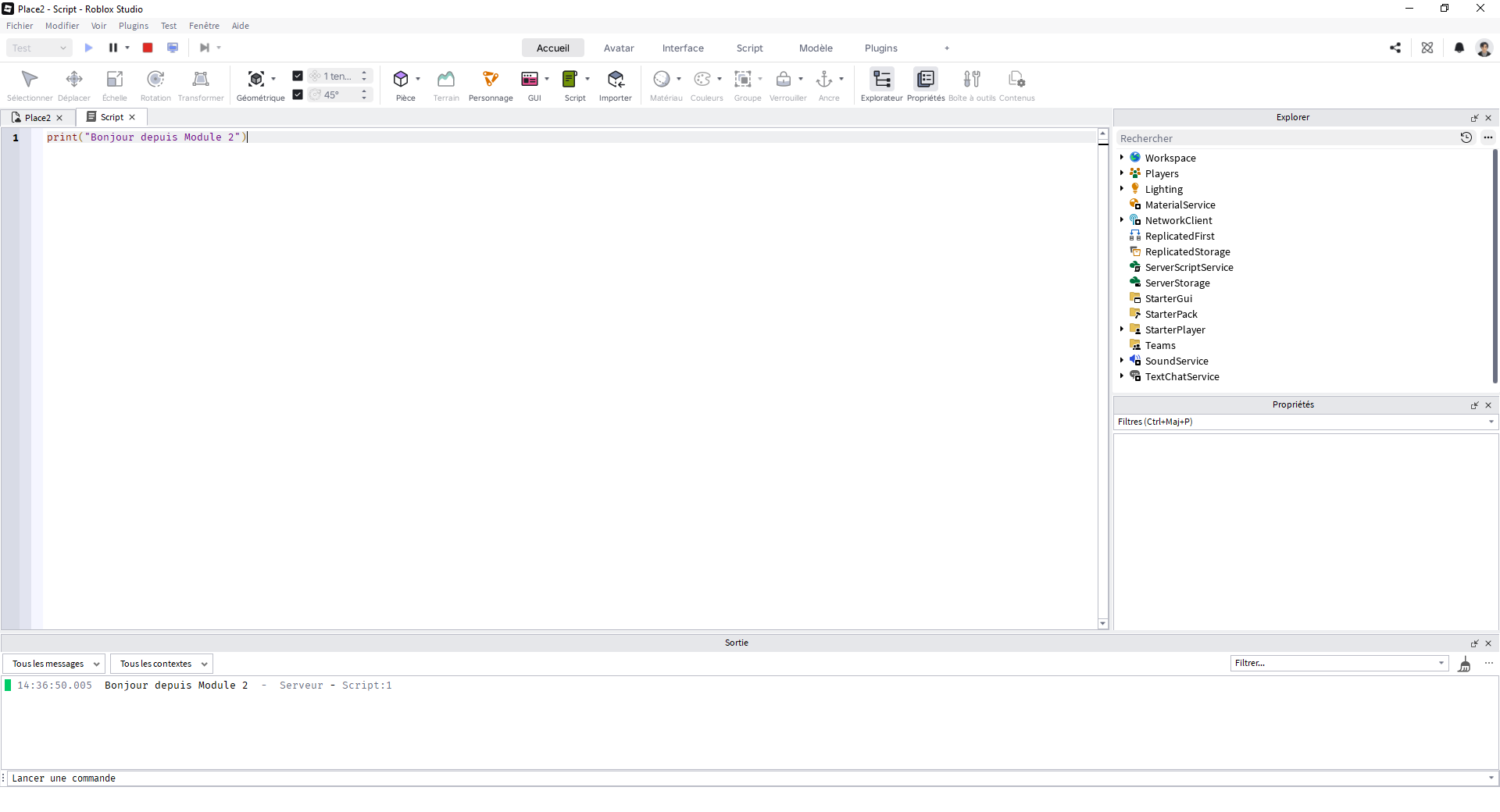1500x812 pixels.
Task: Open the Tous les contextes dropdown
Action: click(162, 664)
